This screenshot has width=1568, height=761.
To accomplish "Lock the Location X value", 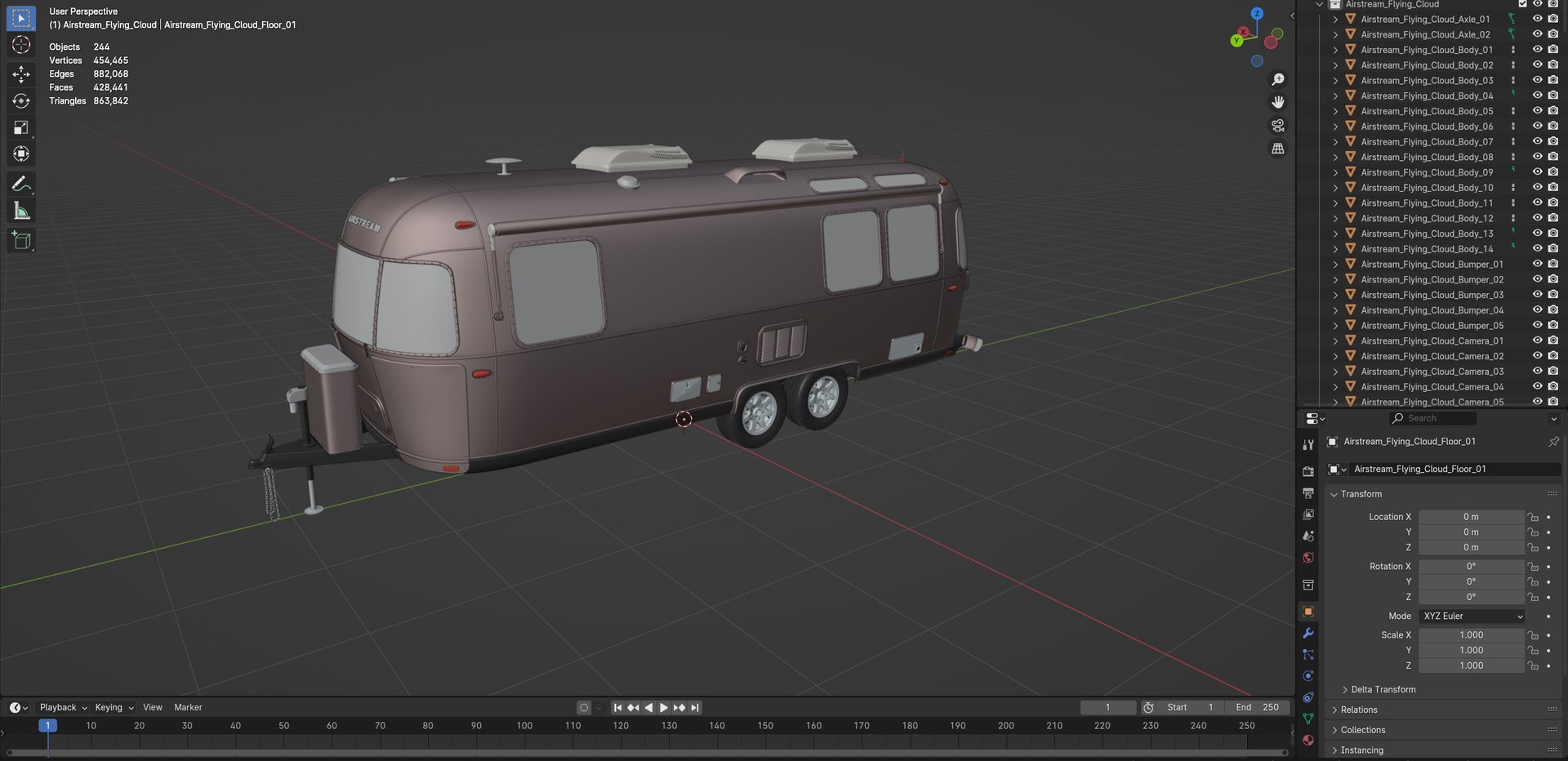I will click(x=1533, y=517).
